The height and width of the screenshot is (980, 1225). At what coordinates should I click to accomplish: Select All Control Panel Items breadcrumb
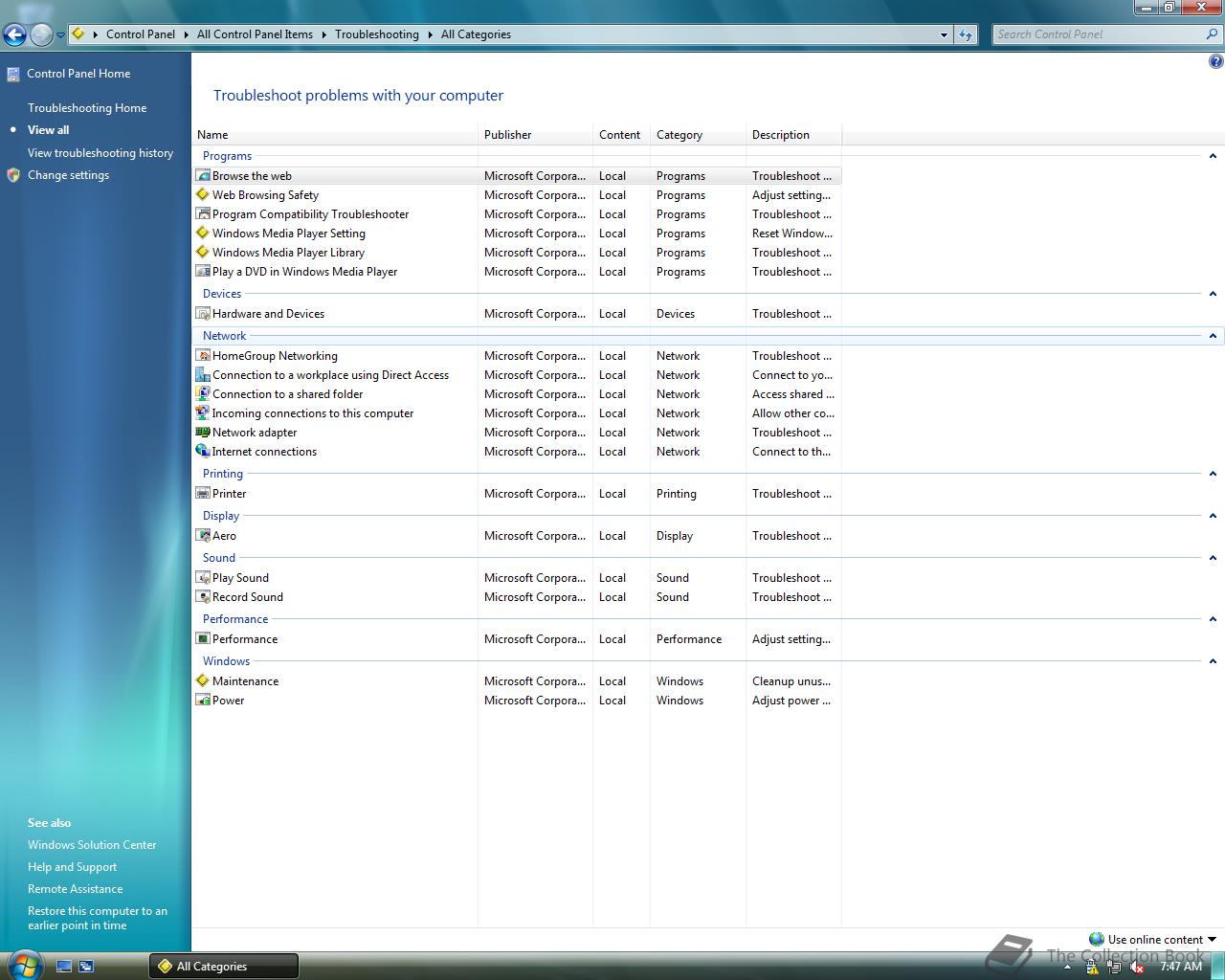pyautogui.click(x=255, y=34)
